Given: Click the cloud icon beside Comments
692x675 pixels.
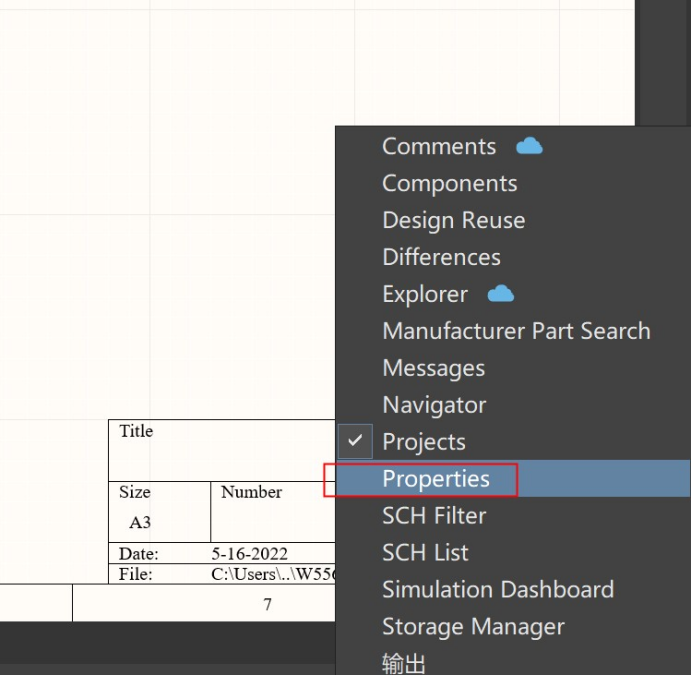Looking at the screenshot, I should 529,146.
